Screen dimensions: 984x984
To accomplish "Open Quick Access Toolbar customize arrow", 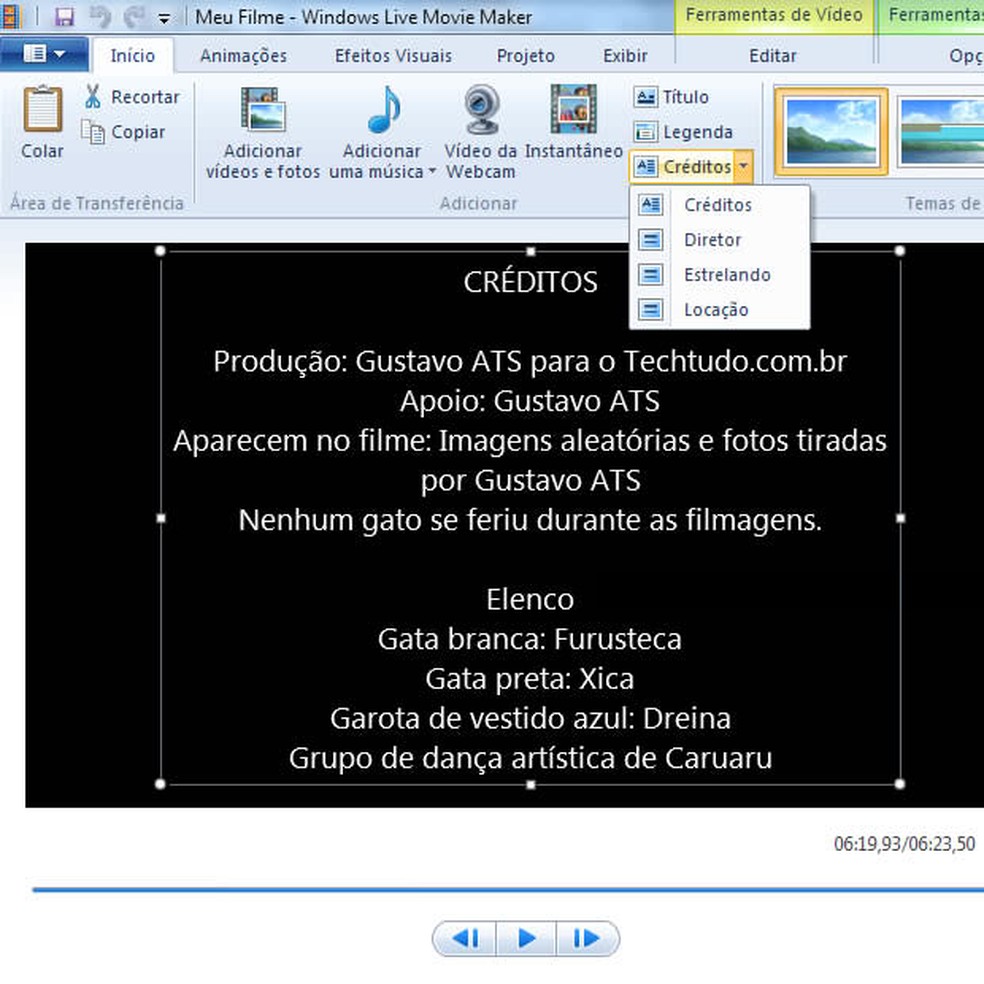I will pos(164,19).
